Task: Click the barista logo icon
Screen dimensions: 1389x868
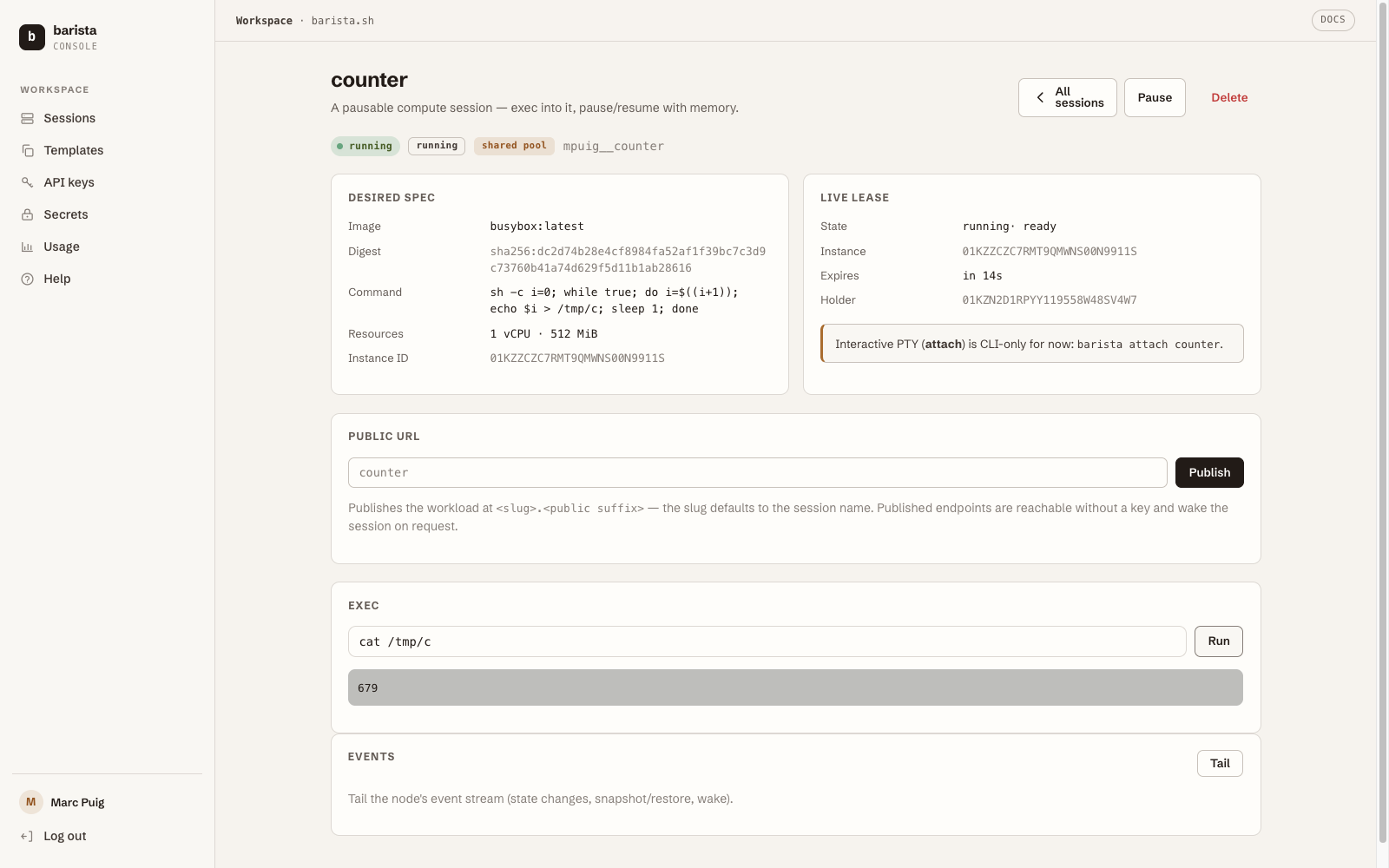Action: tap(32, 37)
